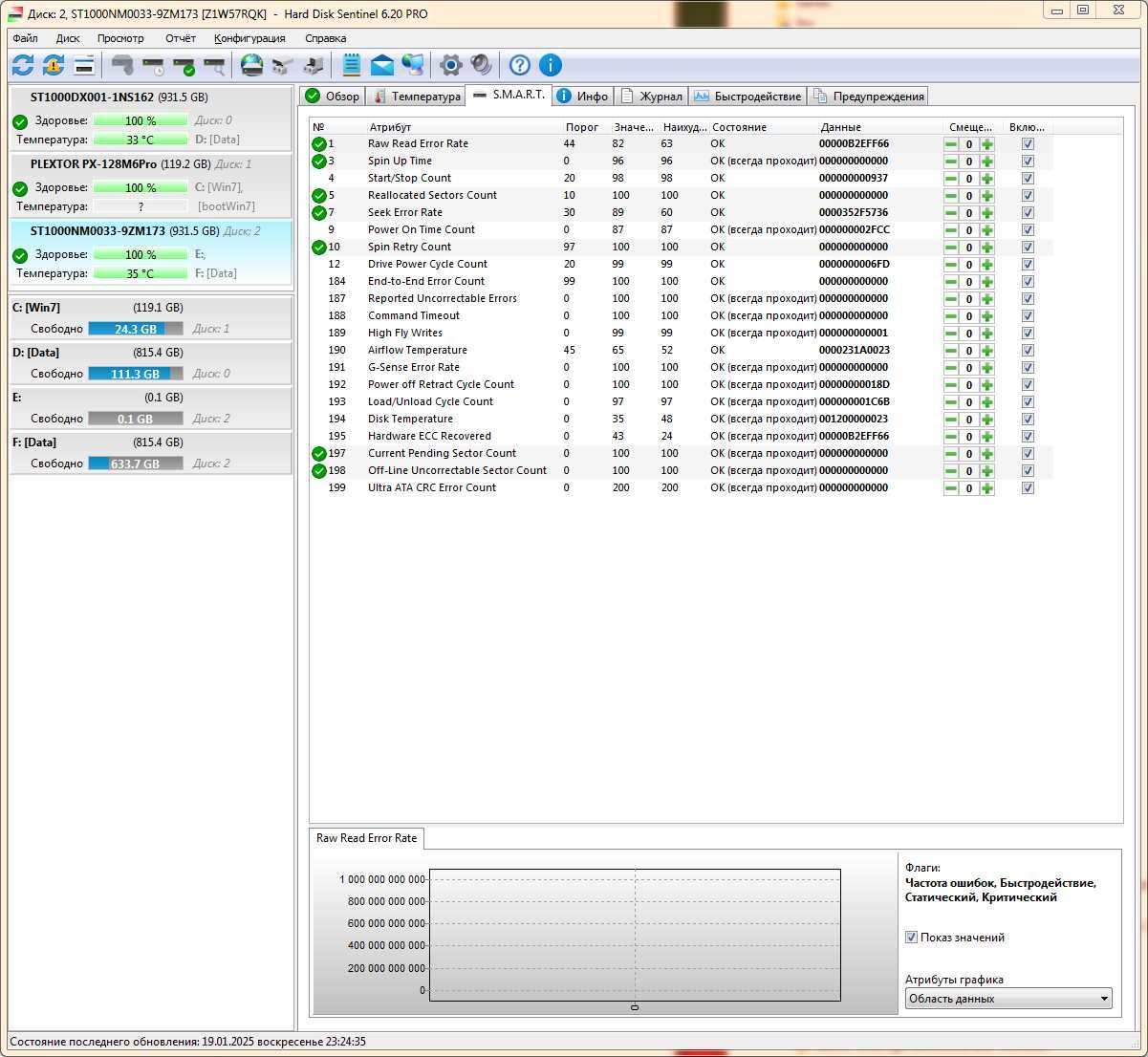The height and width of the screenshot is (1057, 1148).
Task: Uncheck enable box for Start/Stop Count
Action: click(x=1028, y=179)
